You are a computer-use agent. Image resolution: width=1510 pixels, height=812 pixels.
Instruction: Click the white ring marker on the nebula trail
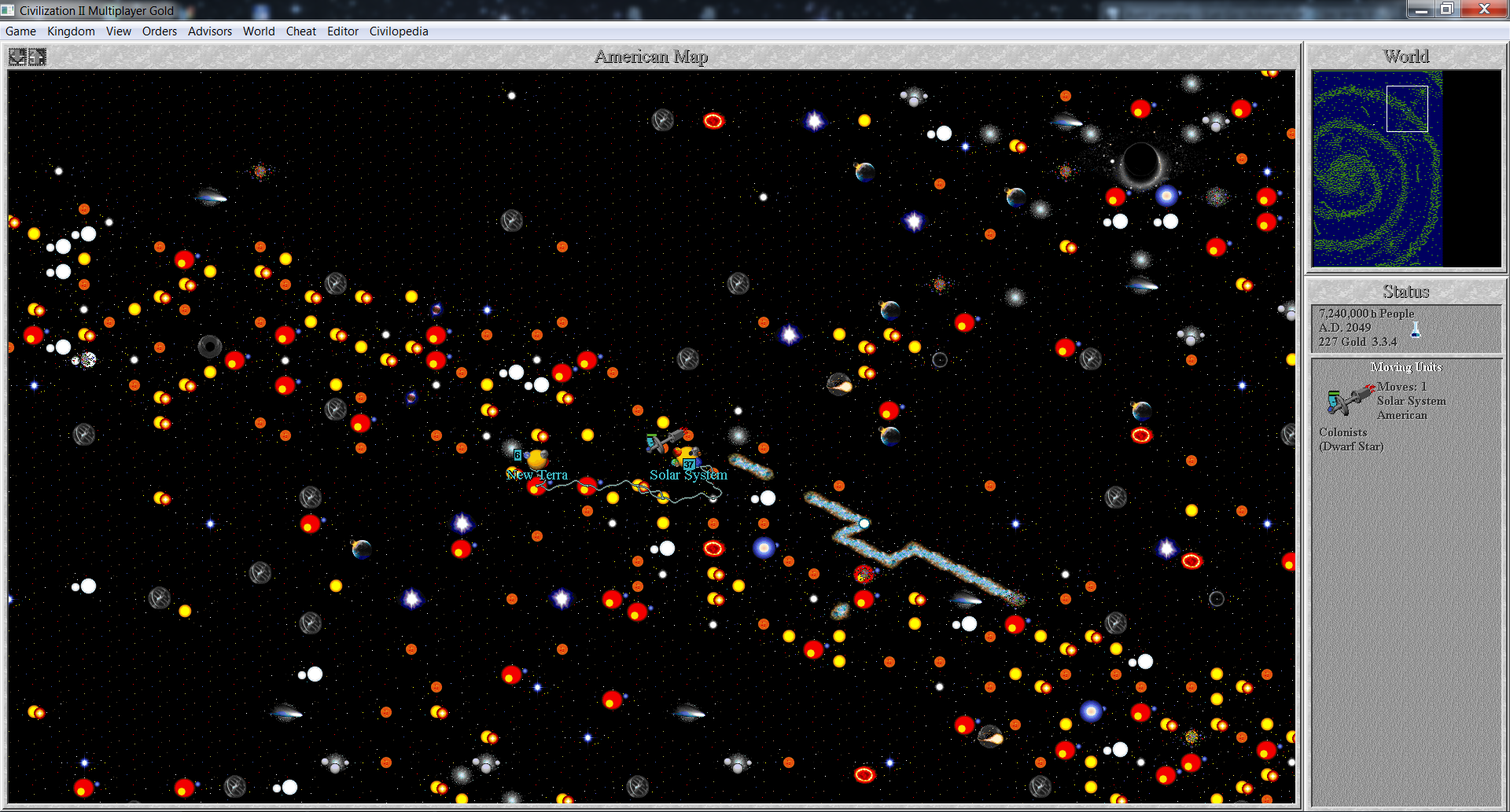tap(864, 524)
